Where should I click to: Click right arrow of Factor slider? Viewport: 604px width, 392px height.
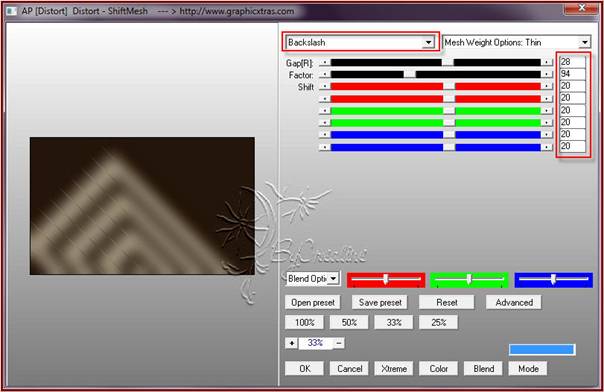(x=547, y=74)
